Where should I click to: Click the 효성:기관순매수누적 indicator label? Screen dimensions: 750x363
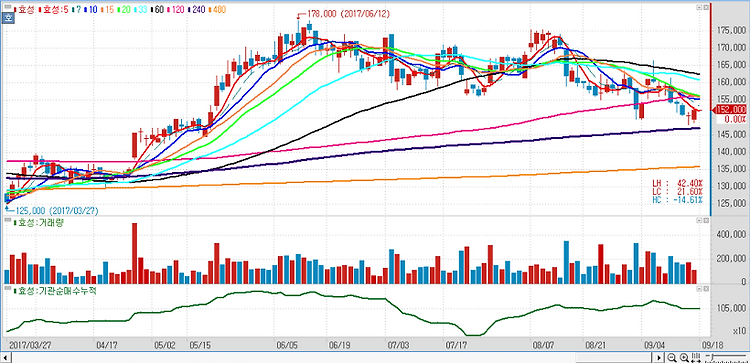[54, 291]
